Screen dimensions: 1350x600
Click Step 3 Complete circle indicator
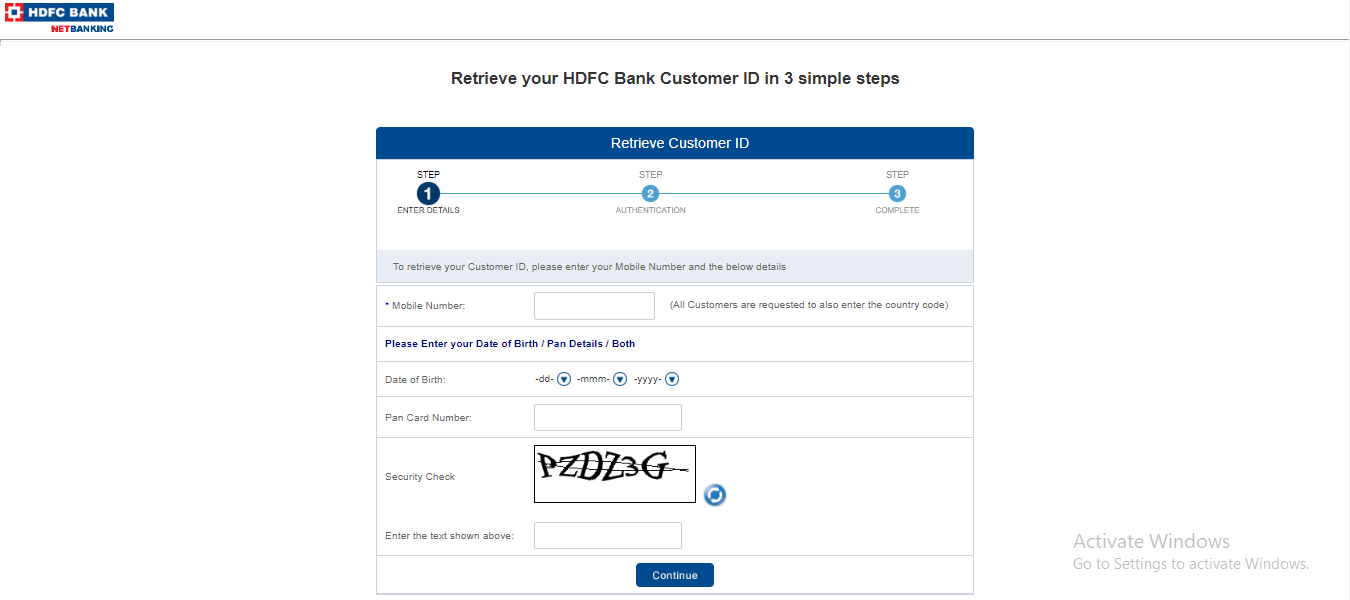coord(897,193)
